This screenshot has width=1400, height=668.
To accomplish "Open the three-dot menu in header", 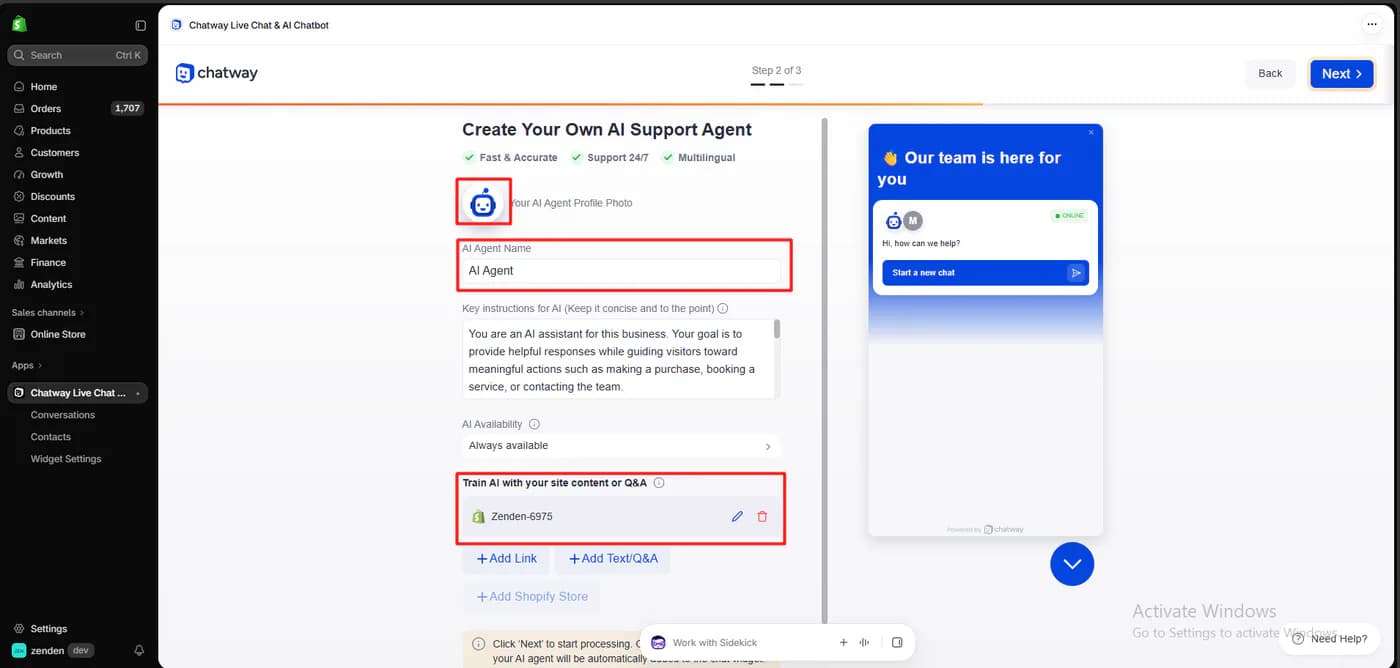I will click(1371, 24).
